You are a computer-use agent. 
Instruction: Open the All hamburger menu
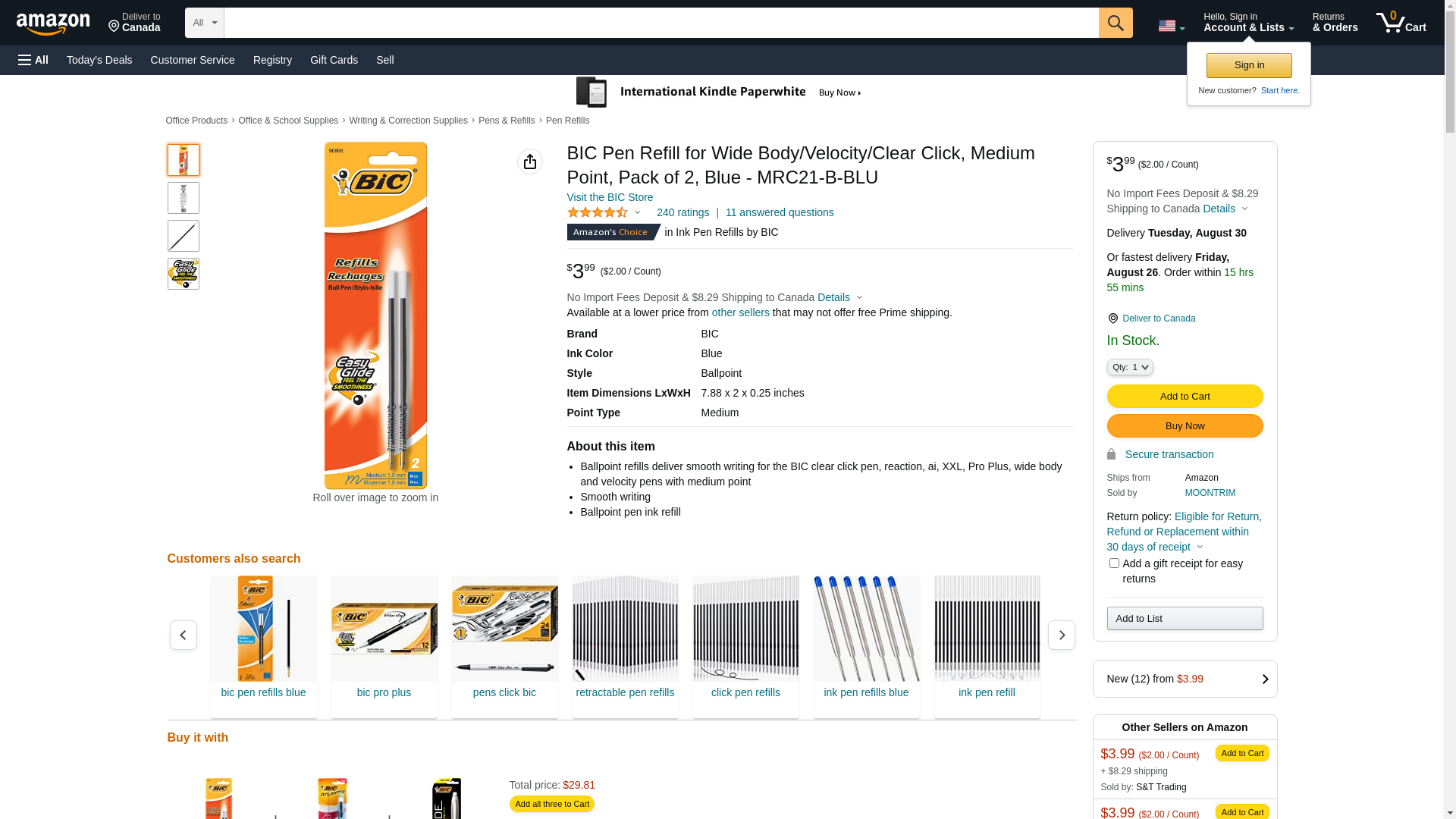coord(33,60)
